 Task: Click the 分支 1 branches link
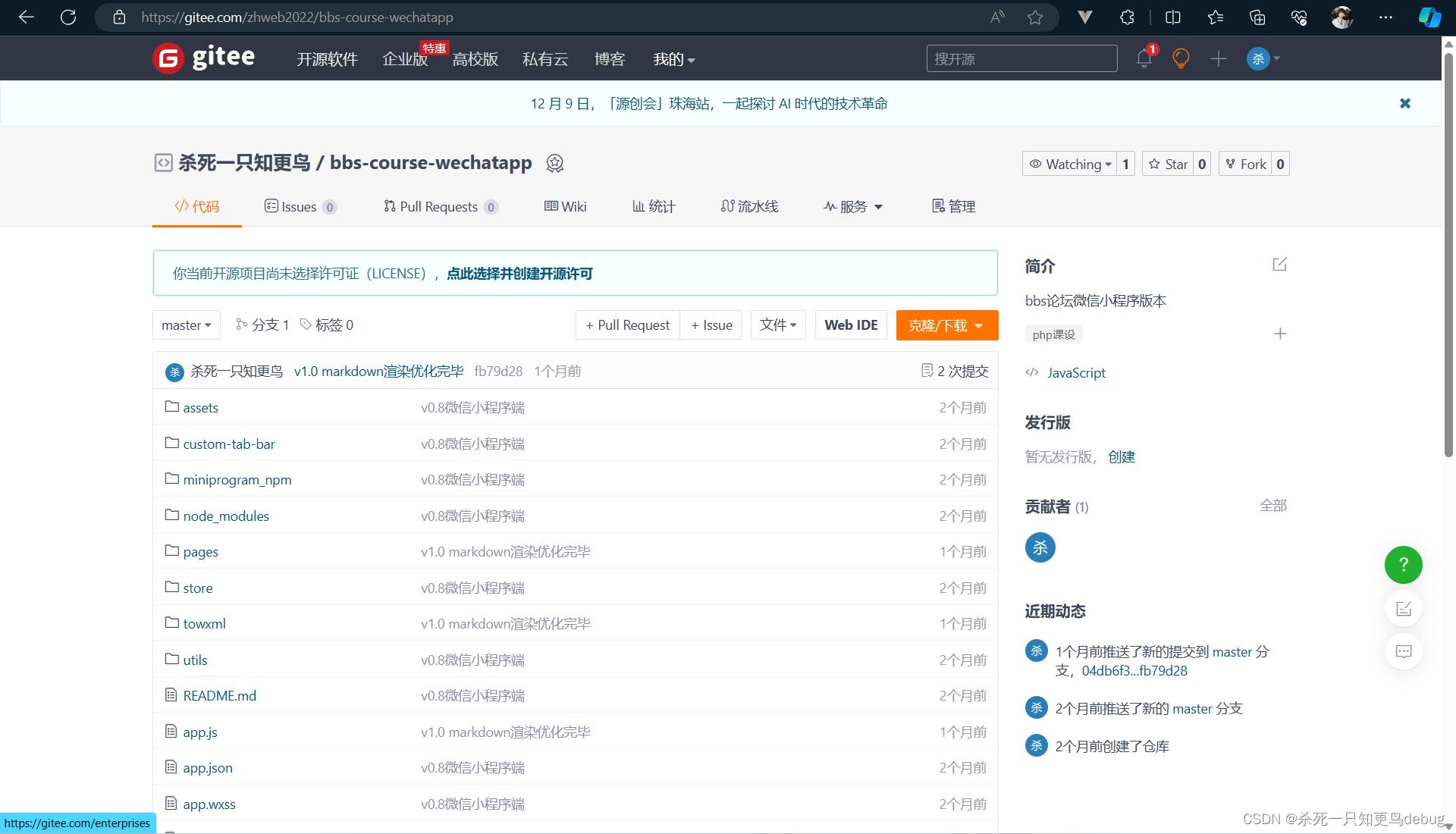pyautogui.click(x=262, y=325)
